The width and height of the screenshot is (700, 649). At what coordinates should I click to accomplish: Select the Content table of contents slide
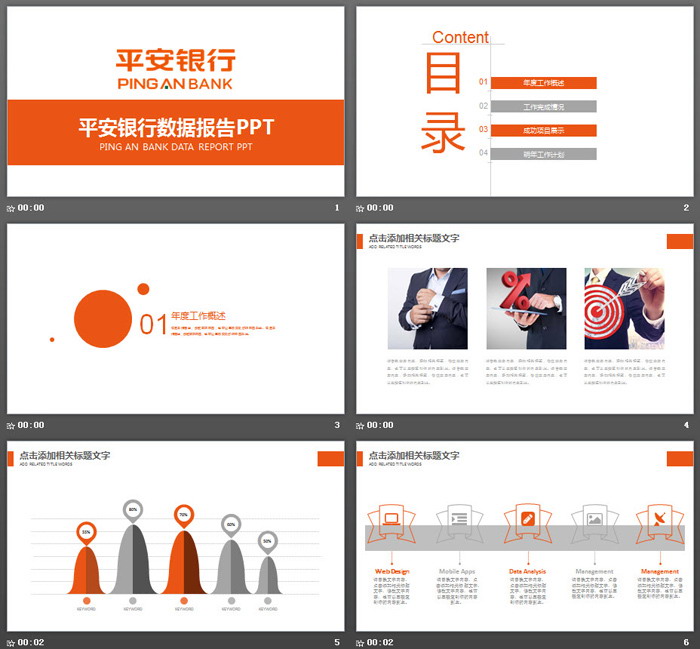[524, 102]
